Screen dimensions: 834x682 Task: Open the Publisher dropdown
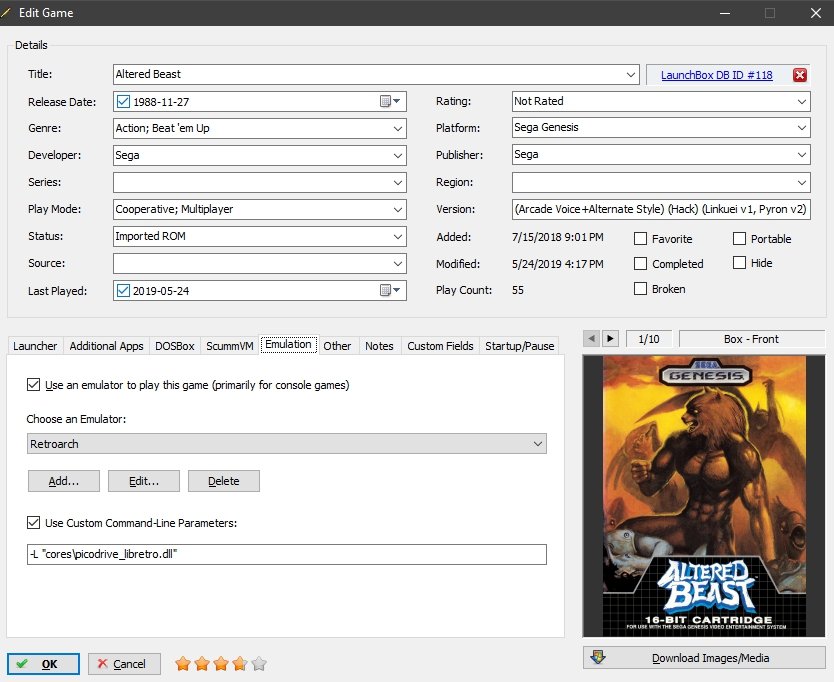pyautogui.click(x=802, y=154)
